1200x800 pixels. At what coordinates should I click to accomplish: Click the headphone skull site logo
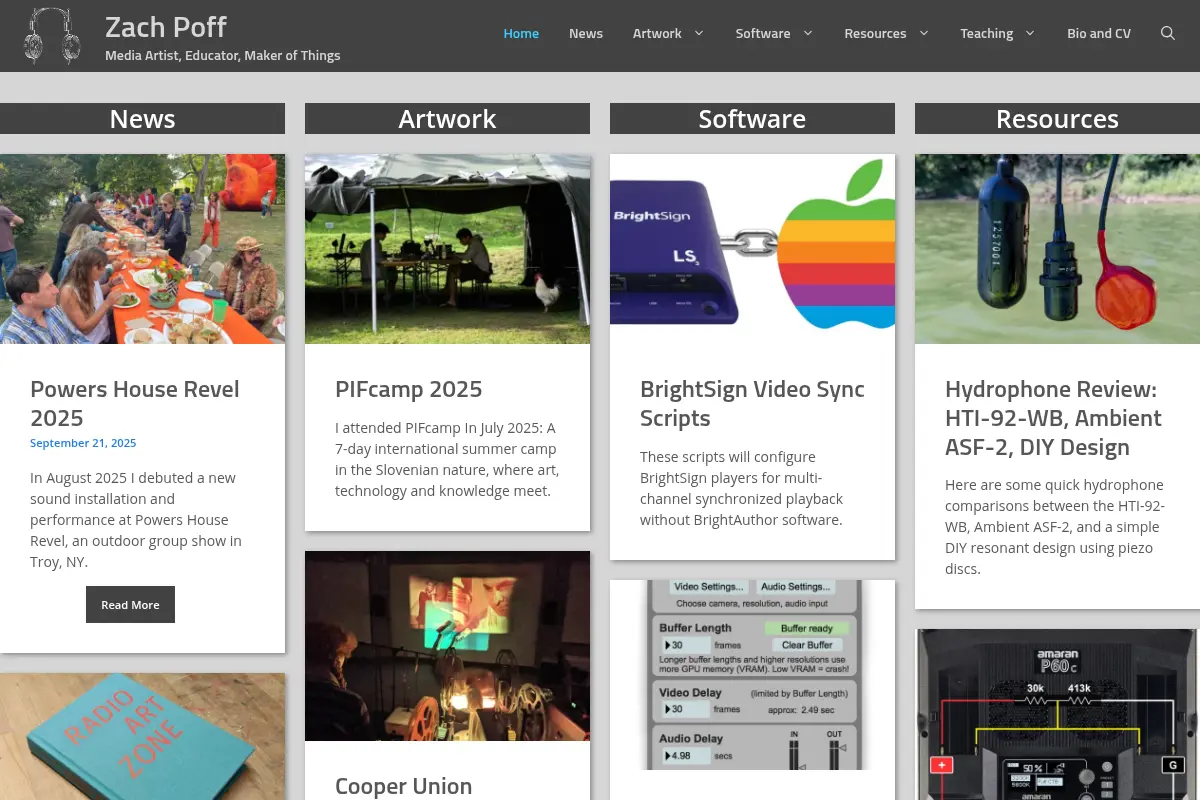52,36
